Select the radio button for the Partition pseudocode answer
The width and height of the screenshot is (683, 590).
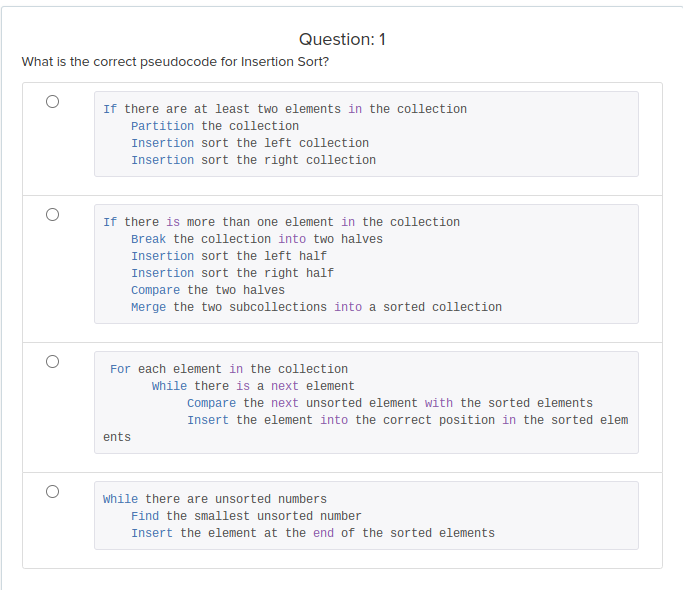(x=52, y=102)
